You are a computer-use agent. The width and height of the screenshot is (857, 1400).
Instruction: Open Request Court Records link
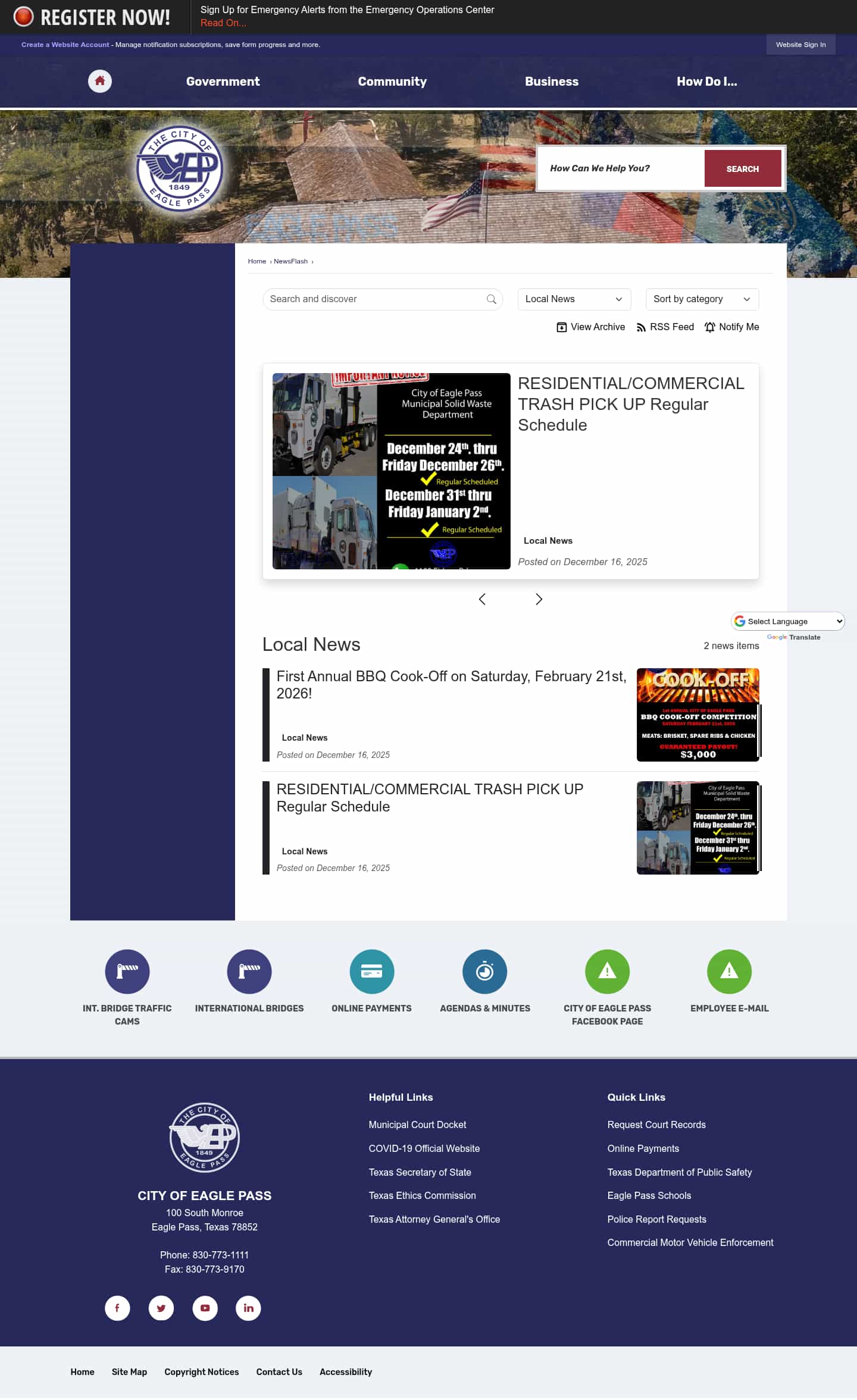point(656,1125)
